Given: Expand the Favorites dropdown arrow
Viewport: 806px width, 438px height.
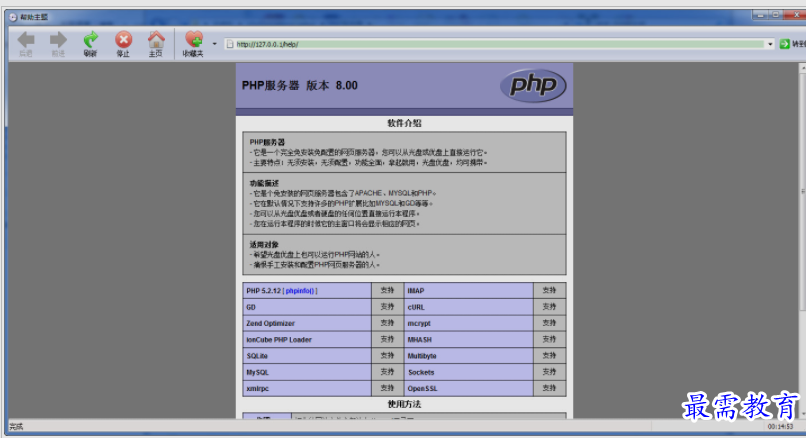Looking at the screenshot, I should [x=215, y=44].
